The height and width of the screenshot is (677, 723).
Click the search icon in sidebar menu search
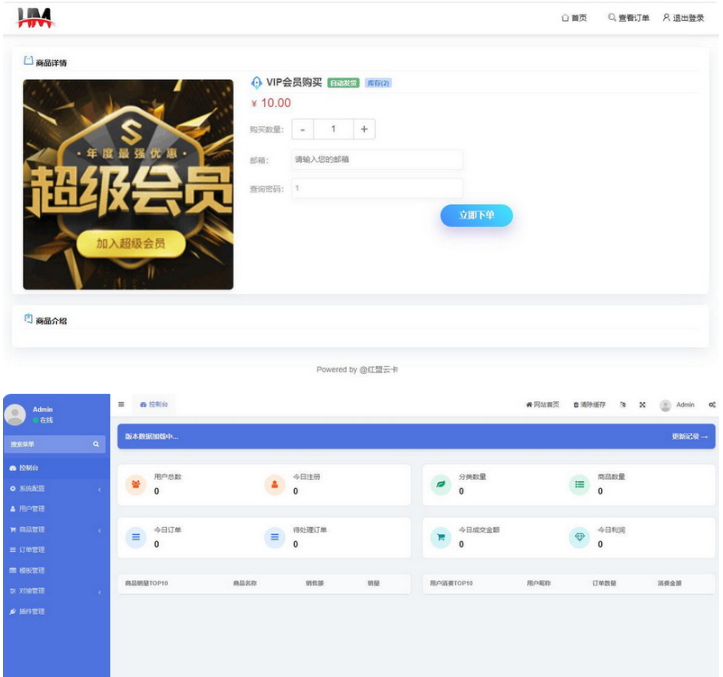[x=96, y=443]
